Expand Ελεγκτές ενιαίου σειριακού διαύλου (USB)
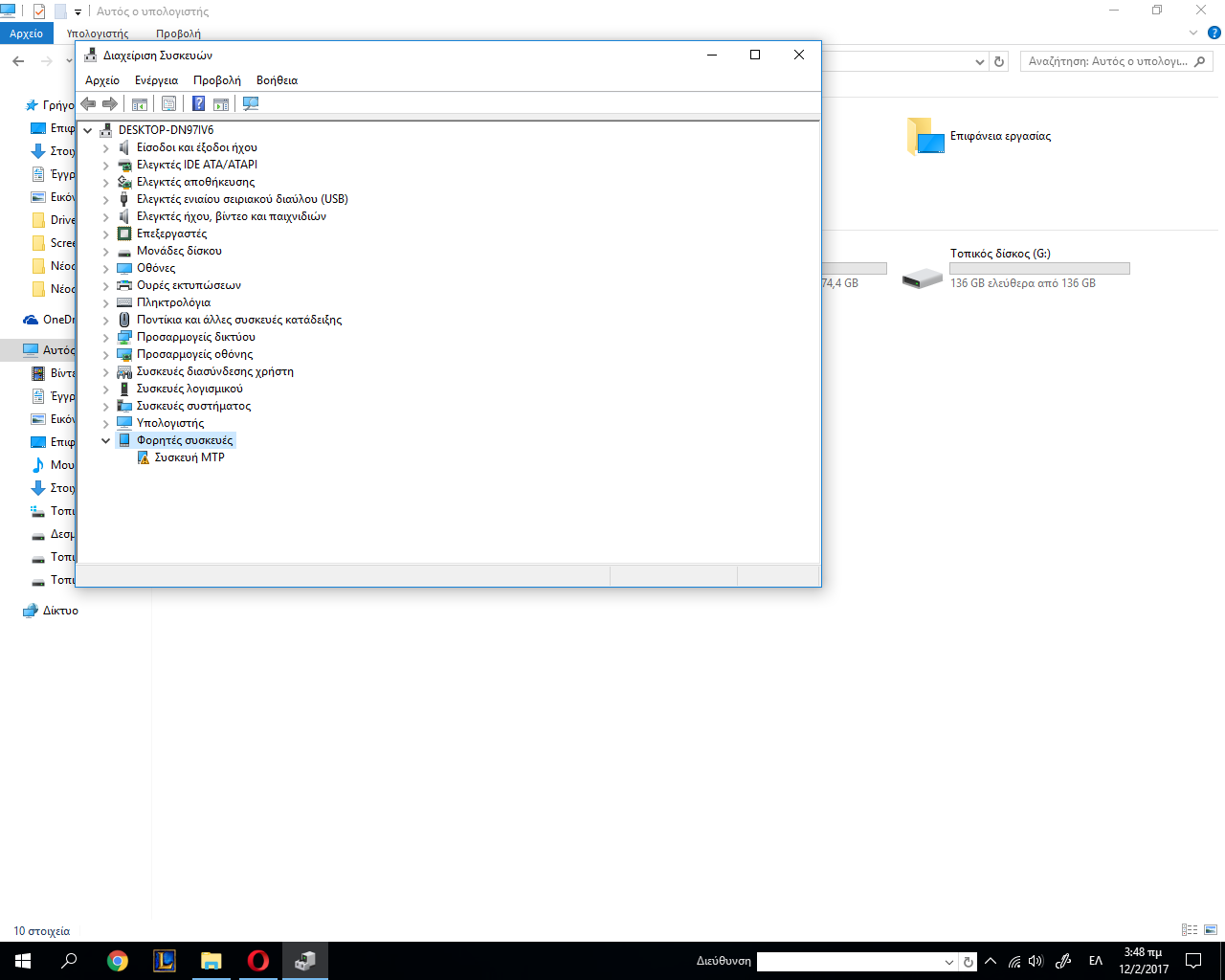The image size is (1225, 980). click(106, 200)
